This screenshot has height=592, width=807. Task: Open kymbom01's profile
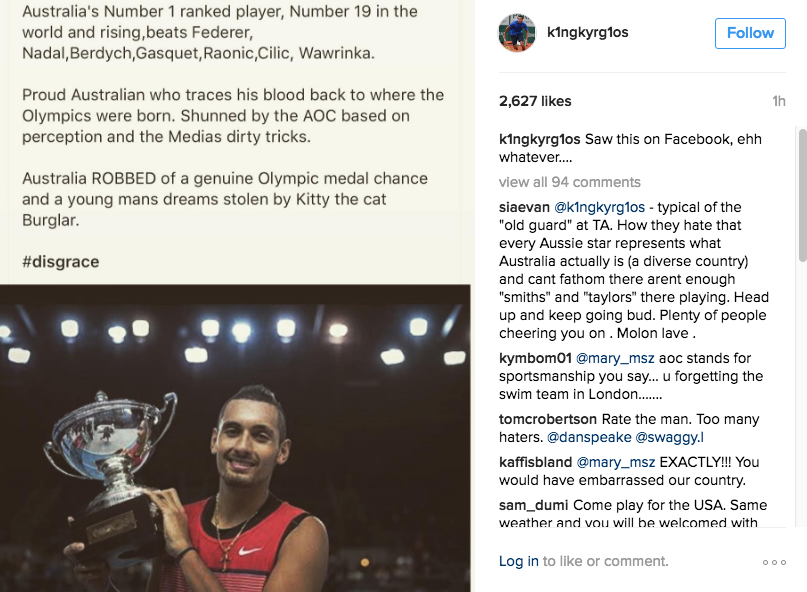click(x=534, y=358)
